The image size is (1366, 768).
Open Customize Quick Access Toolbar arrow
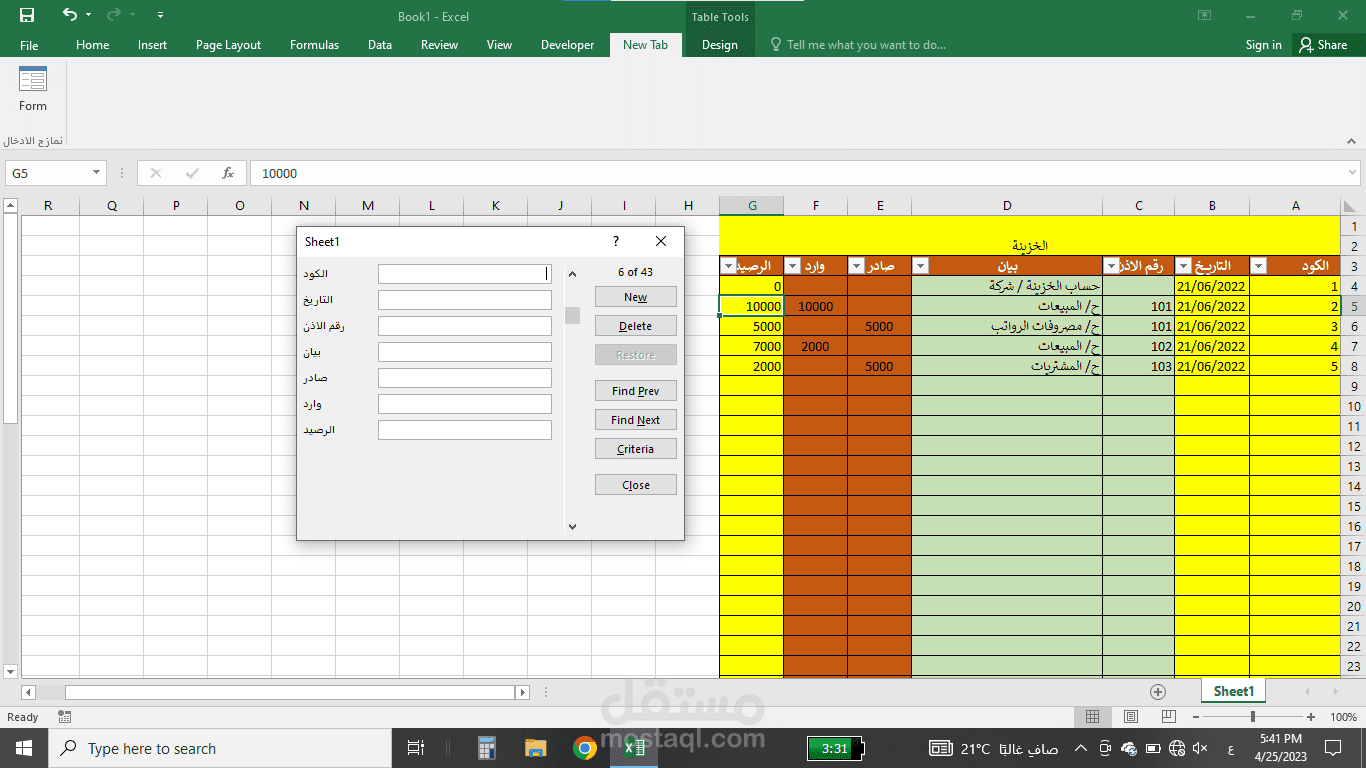pos(161,16)
